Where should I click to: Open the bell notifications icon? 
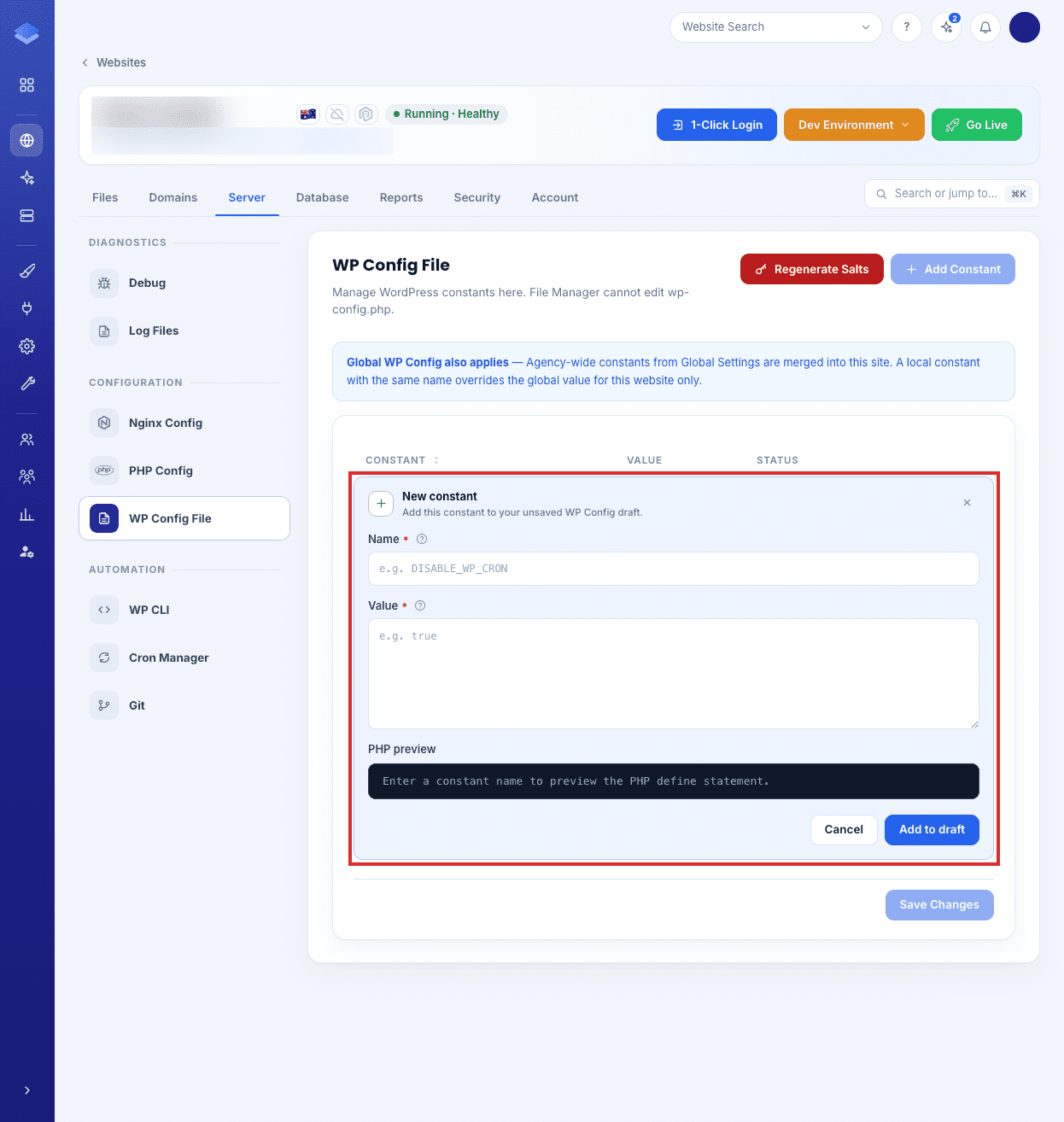click(x=985, y=27)
